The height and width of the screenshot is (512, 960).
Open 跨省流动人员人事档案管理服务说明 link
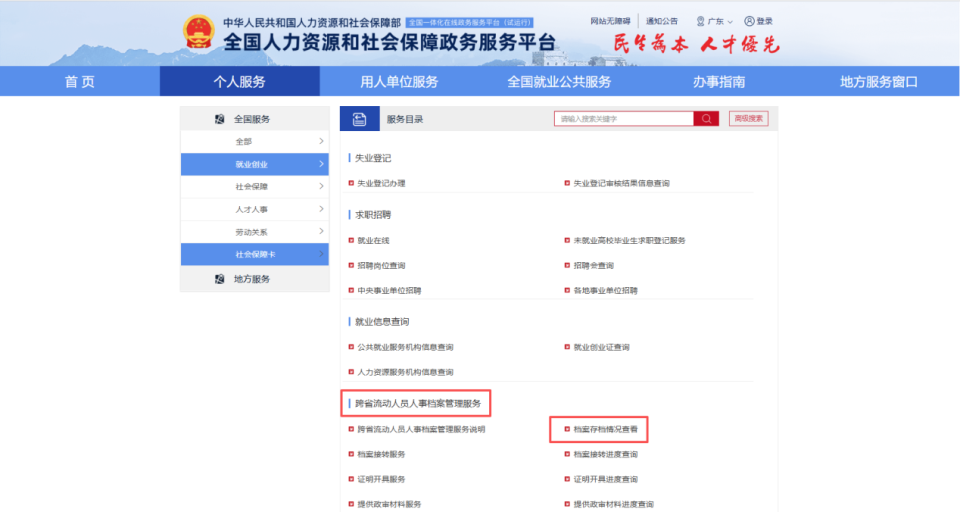421,429
